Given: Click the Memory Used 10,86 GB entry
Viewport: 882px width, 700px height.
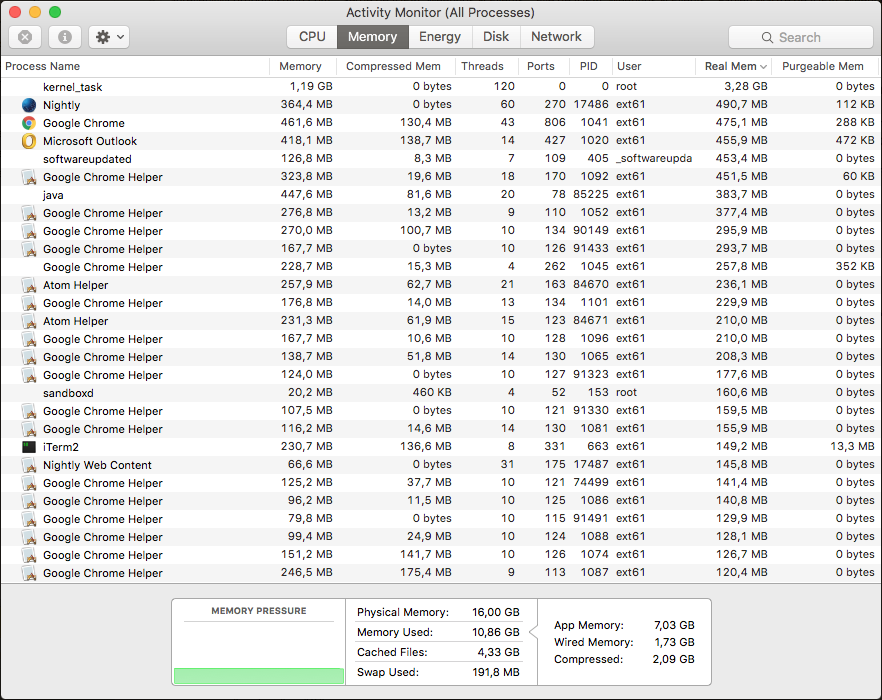Looking at the screenshot, I should pos(438,632).
